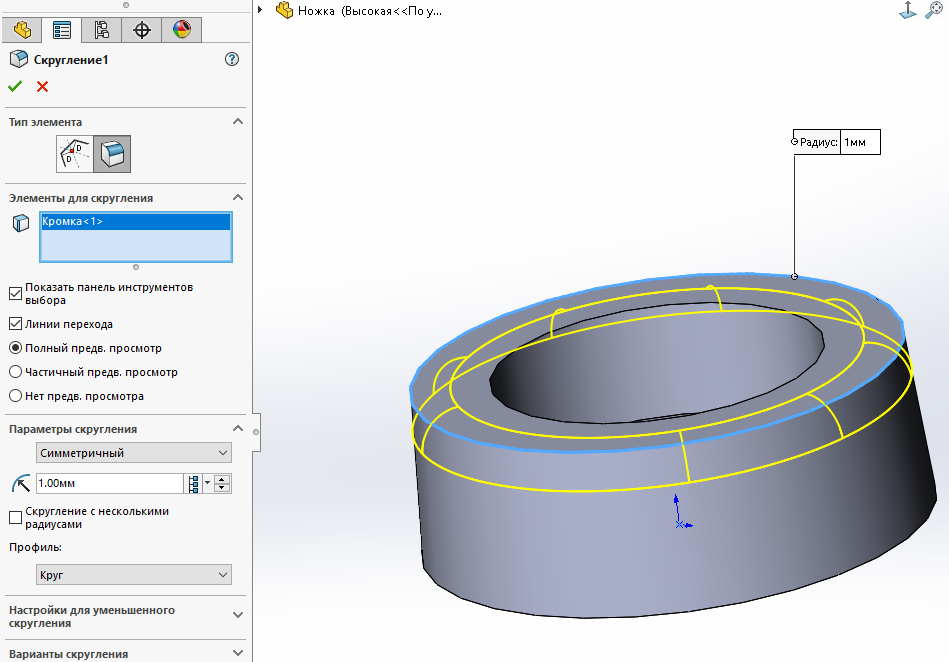Select the FilletXpert type icon

(x=73, y=153)
